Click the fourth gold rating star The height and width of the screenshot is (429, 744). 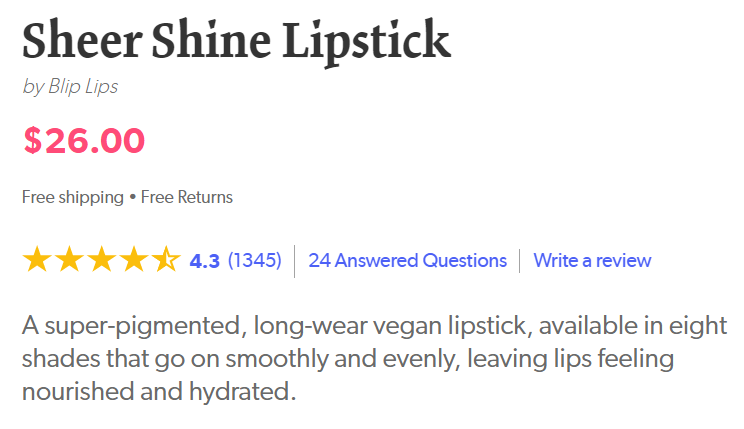pyautogui.click(x=133, y=261)
